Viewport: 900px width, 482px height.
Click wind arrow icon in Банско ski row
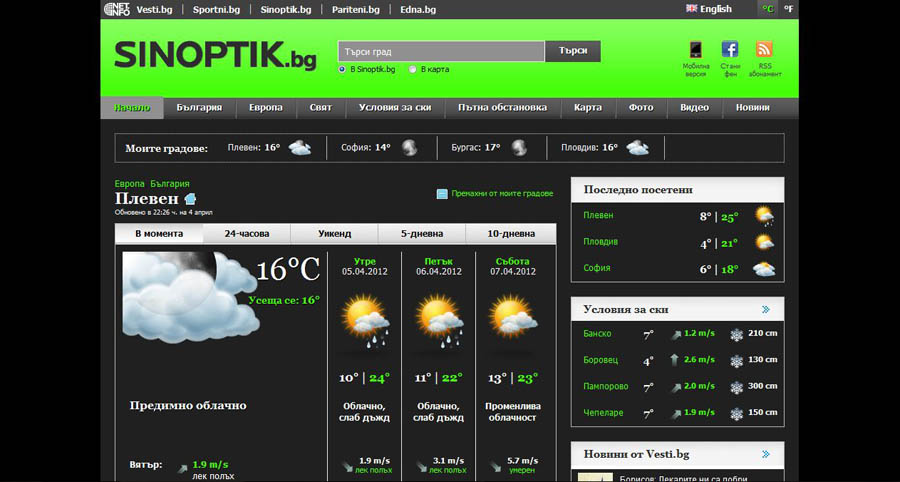[x=676, y=335]
